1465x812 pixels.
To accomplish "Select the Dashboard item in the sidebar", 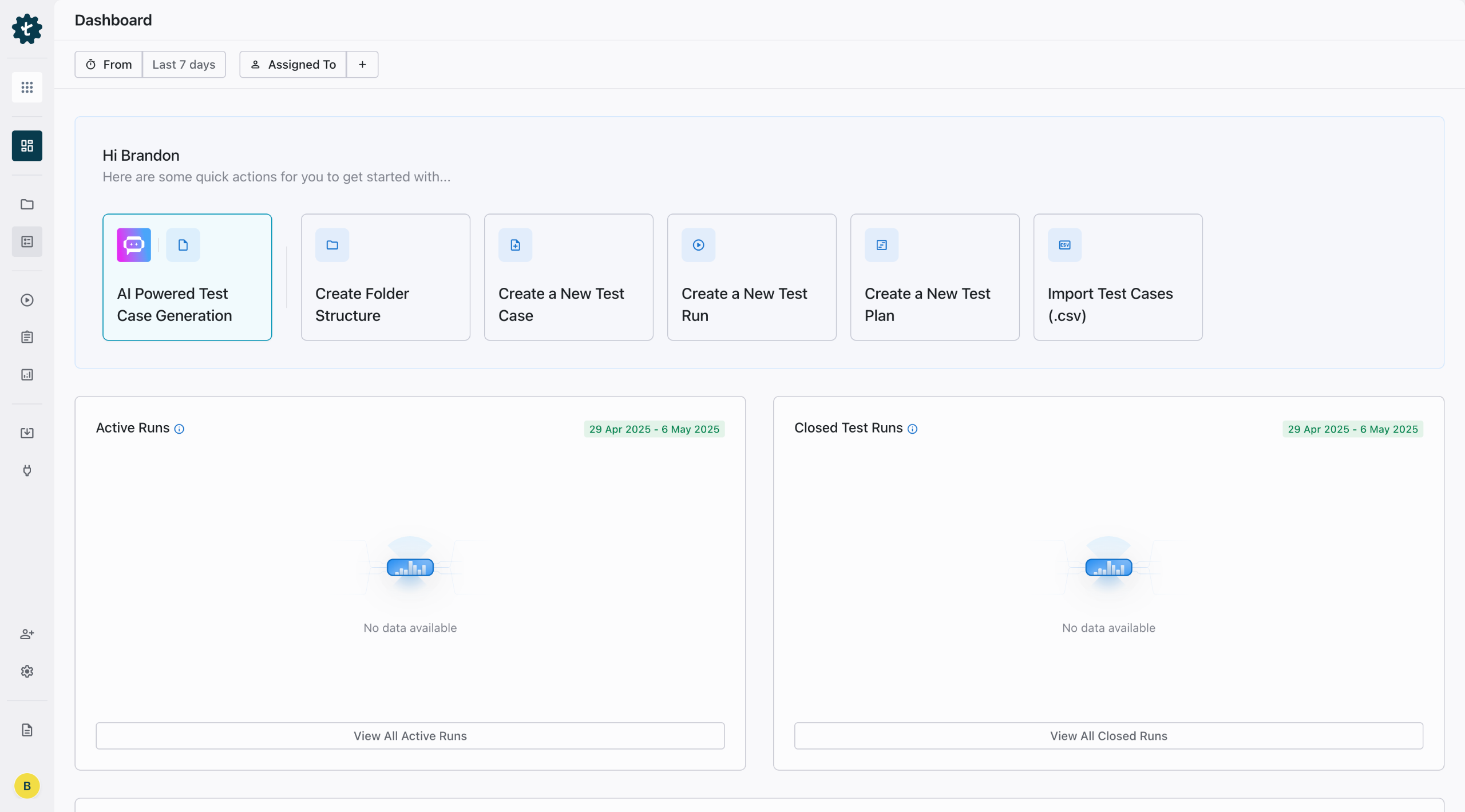I will (27, 145).
